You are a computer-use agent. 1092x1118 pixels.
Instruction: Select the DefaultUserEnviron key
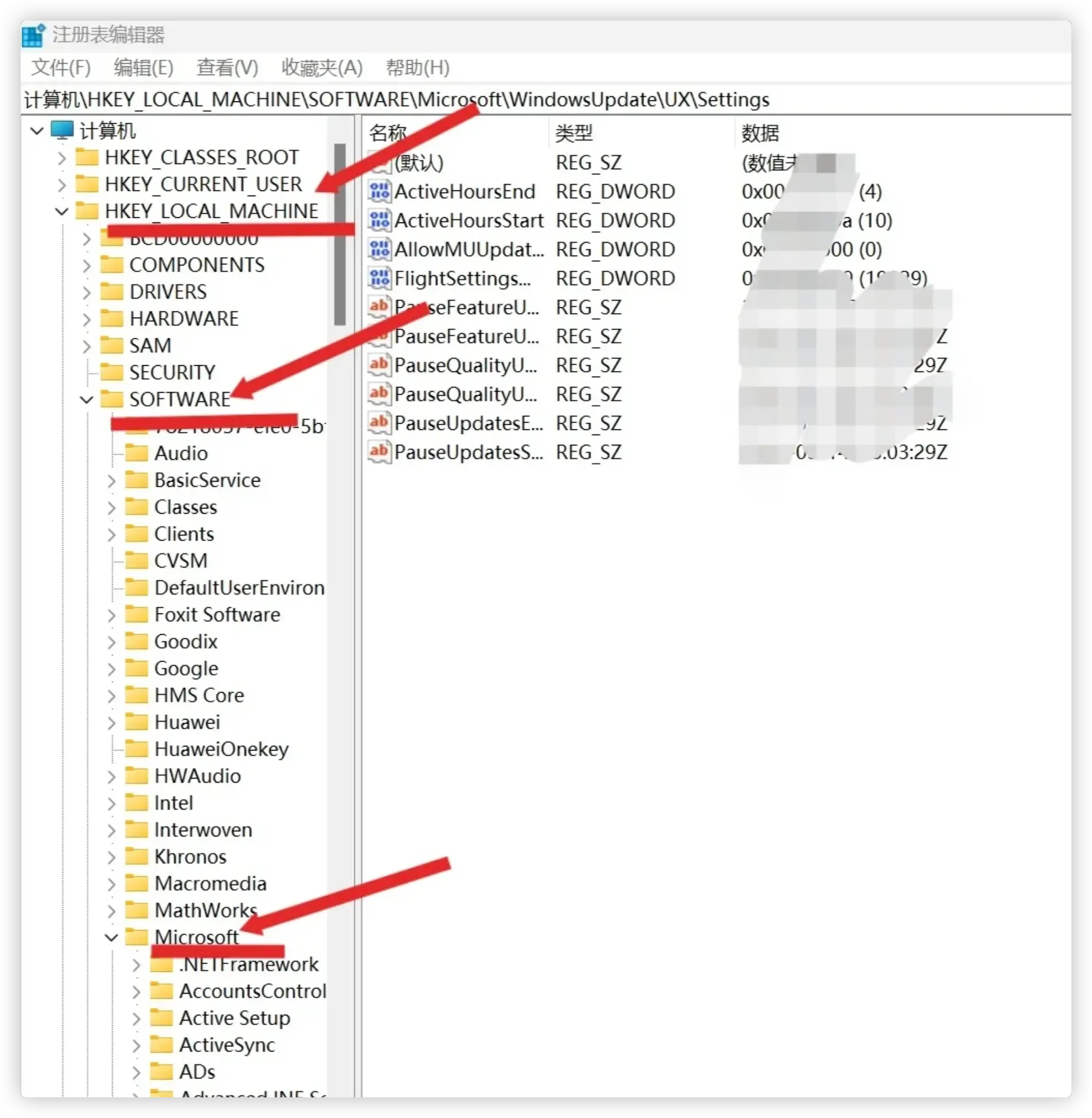coord(240,588)
